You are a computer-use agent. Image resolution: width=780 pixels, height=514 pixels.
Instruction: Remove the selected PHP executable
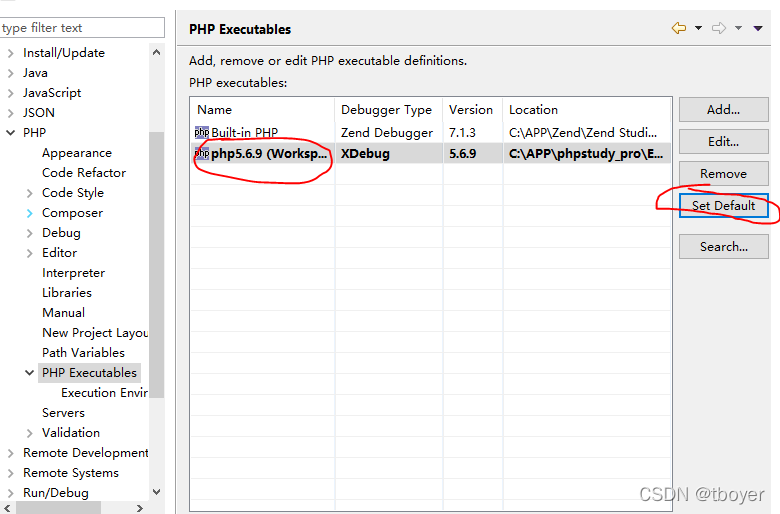click(x=724, y=174)
